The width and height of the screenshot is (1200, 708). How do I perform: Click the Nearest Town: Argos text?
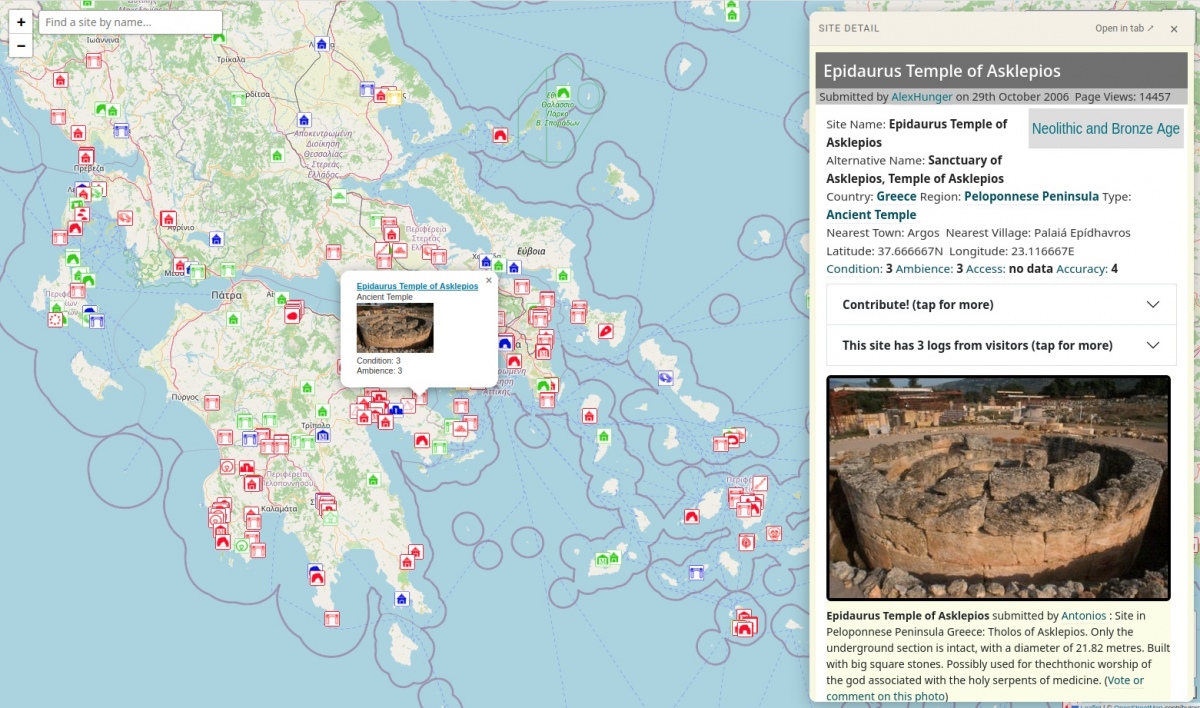[x=883, y=233]
